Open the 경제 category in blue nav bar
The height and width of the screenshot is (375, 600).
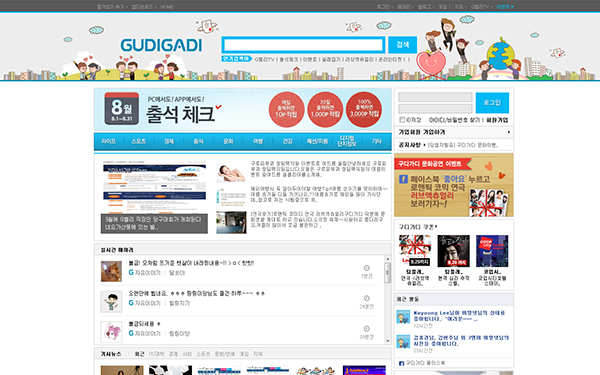click(x=169, y=141)
